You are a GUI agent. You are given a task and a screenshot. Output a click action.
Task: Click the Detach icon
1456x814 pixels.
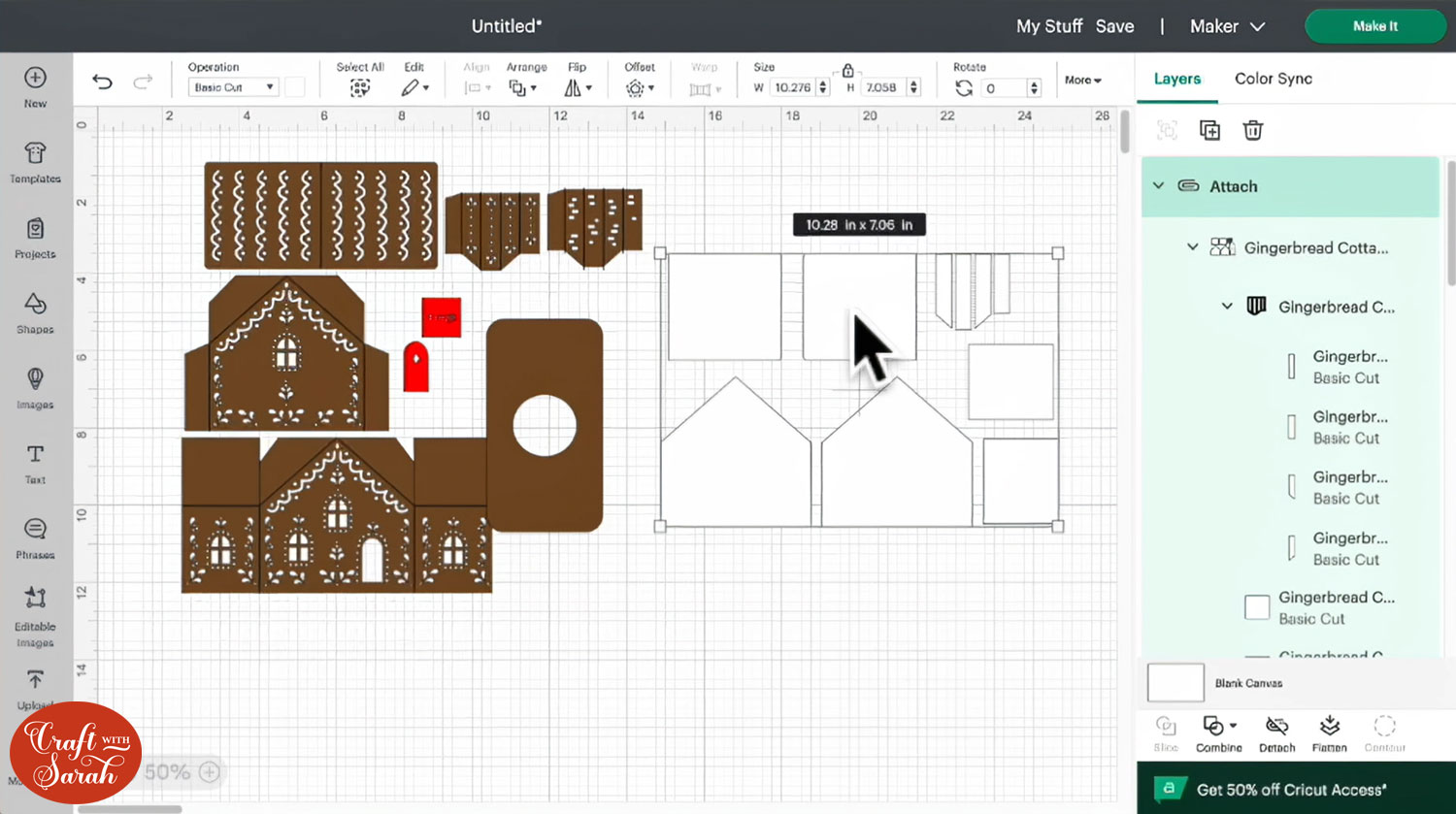click(x=1276, y=733)
